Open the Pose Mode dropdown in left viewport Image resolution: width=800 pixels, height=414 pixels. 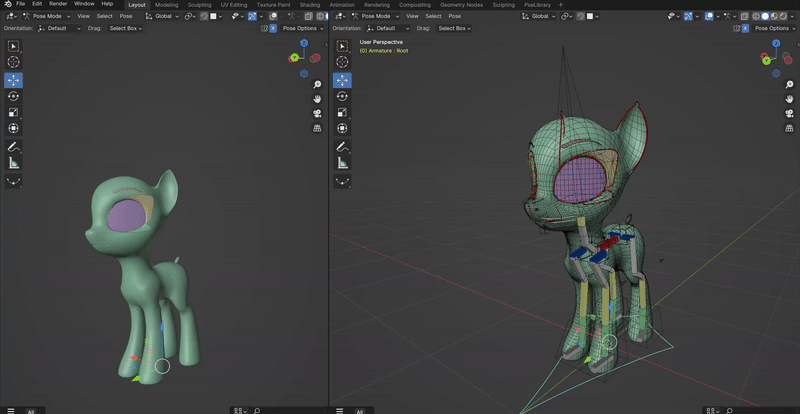[46, 16]
